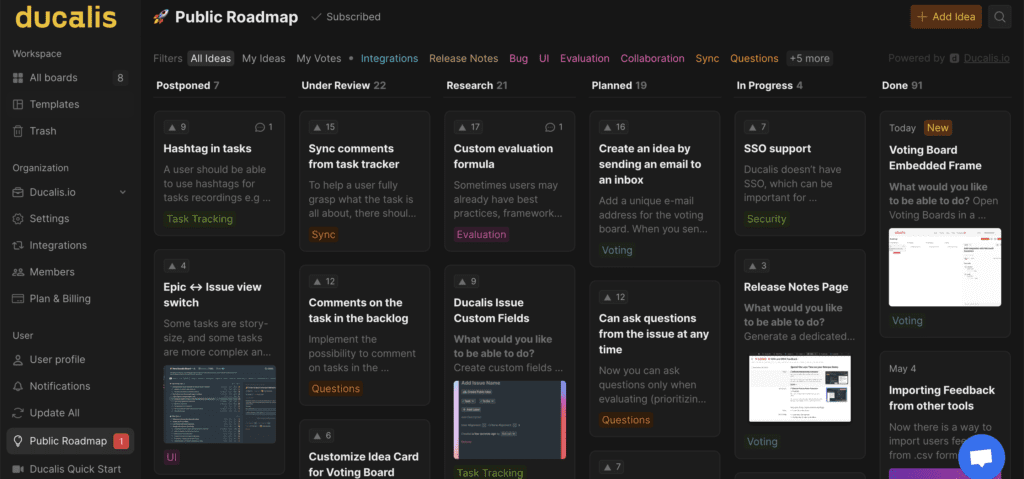Open the Importing Feedback from other tools card
The width and height of the screenshot is (1024, 479).
[945, 416]
